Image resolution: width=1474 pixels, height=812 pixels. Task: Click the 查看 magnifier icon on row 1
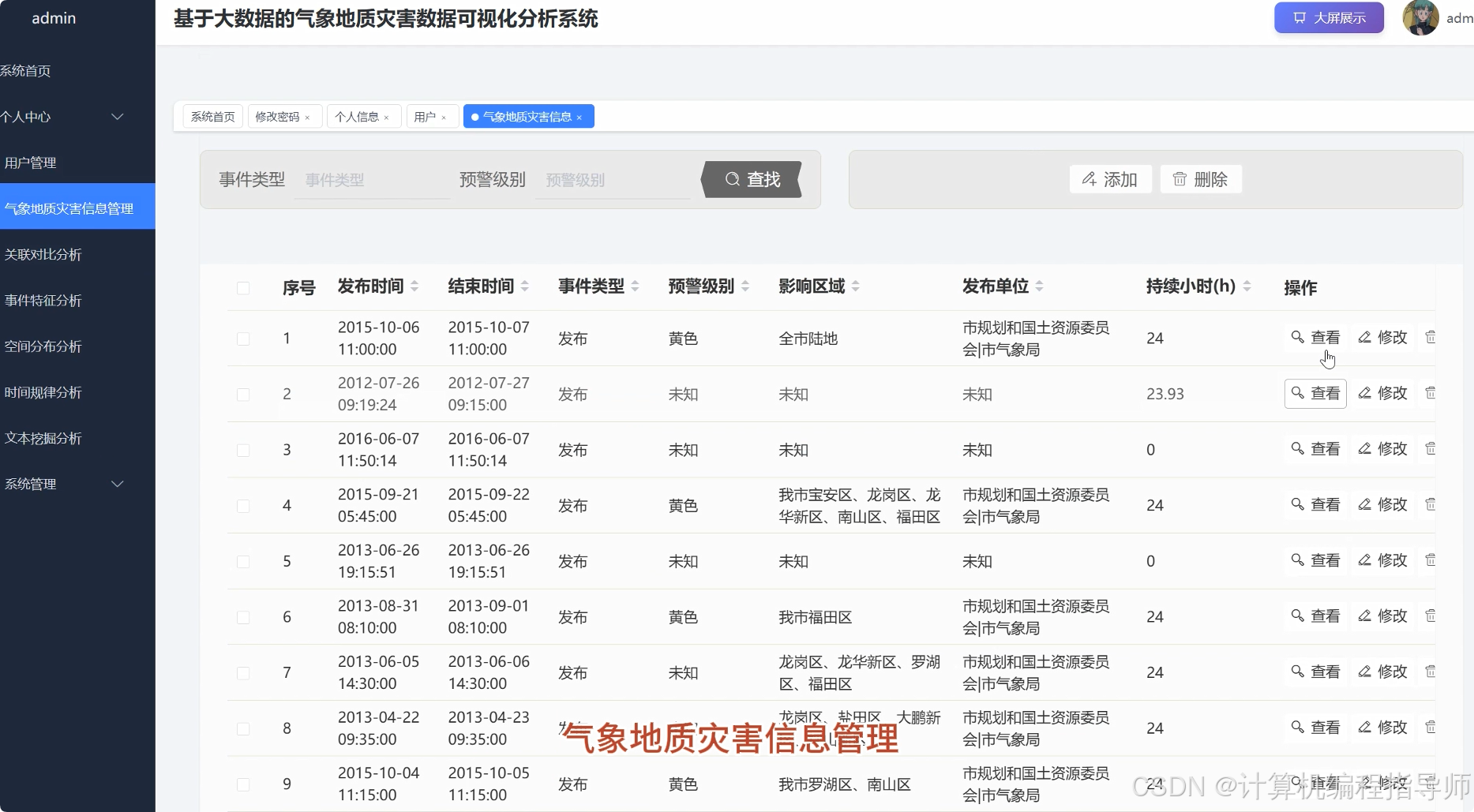click(1296, 337)
